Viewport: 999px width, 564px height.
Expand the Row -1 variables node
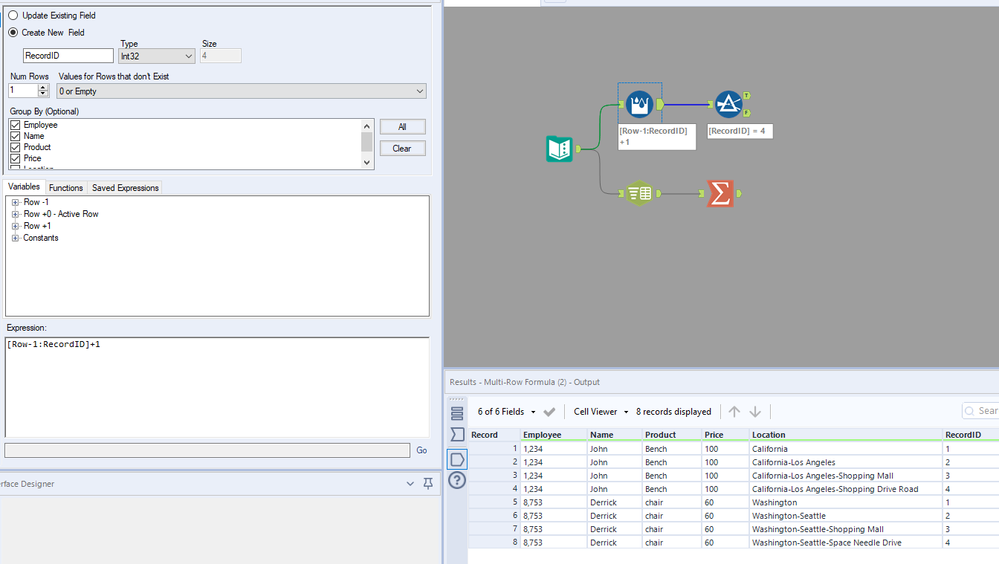click(x=15, y=202)
